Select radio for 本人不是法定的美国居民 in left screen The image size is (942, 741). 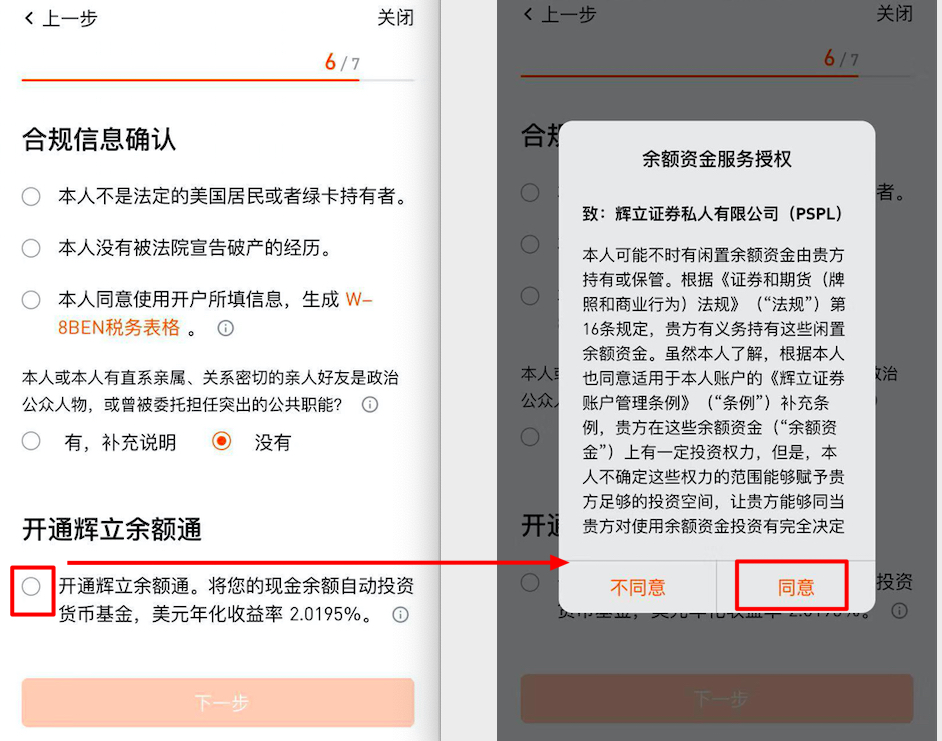[31, 197]
